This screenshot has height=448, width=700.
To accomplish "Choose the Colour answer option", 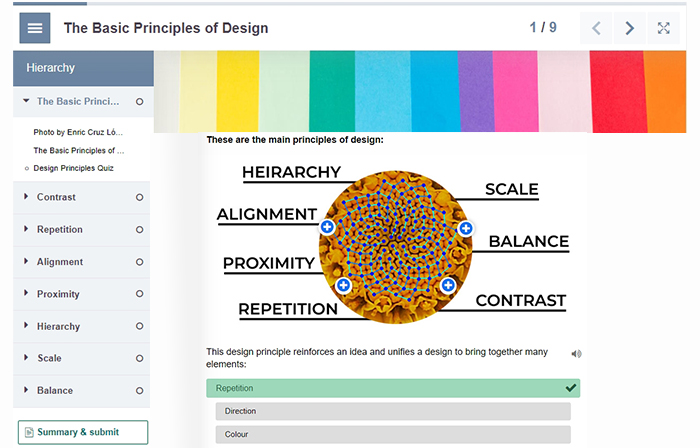I will tap(392, 434).
